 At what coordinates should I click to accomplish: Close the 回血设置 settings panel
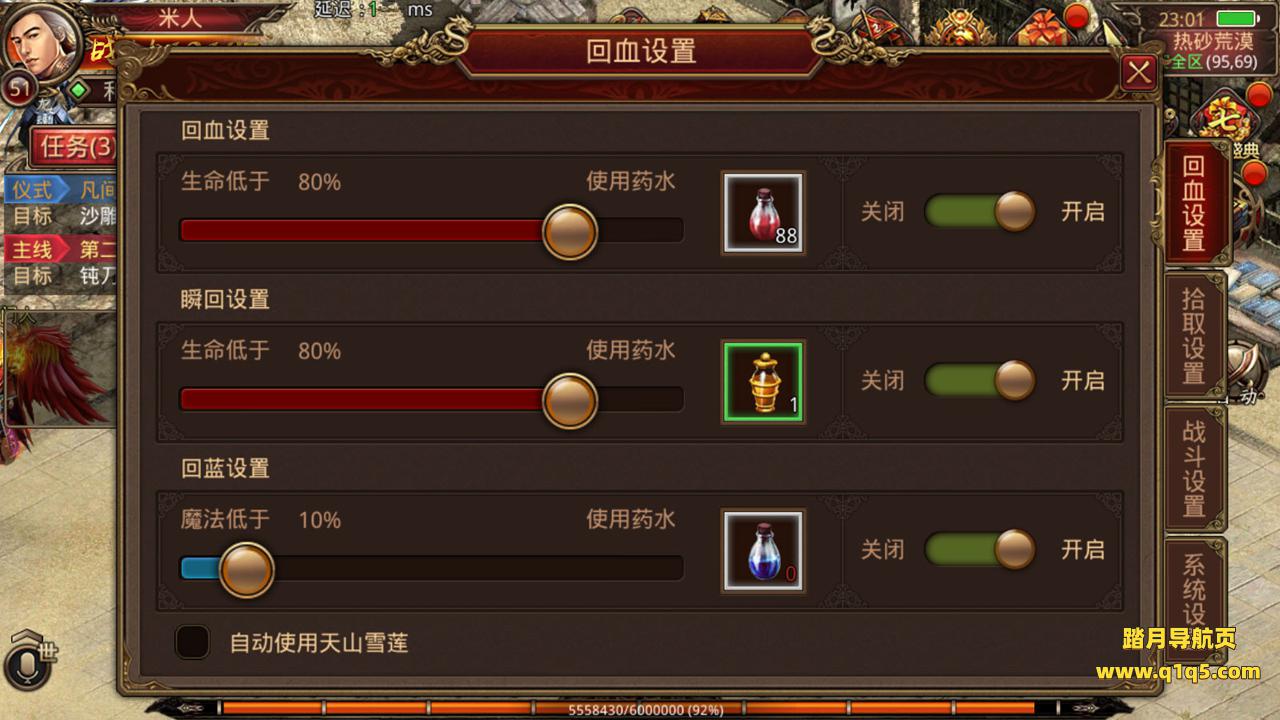(1138, 73)
